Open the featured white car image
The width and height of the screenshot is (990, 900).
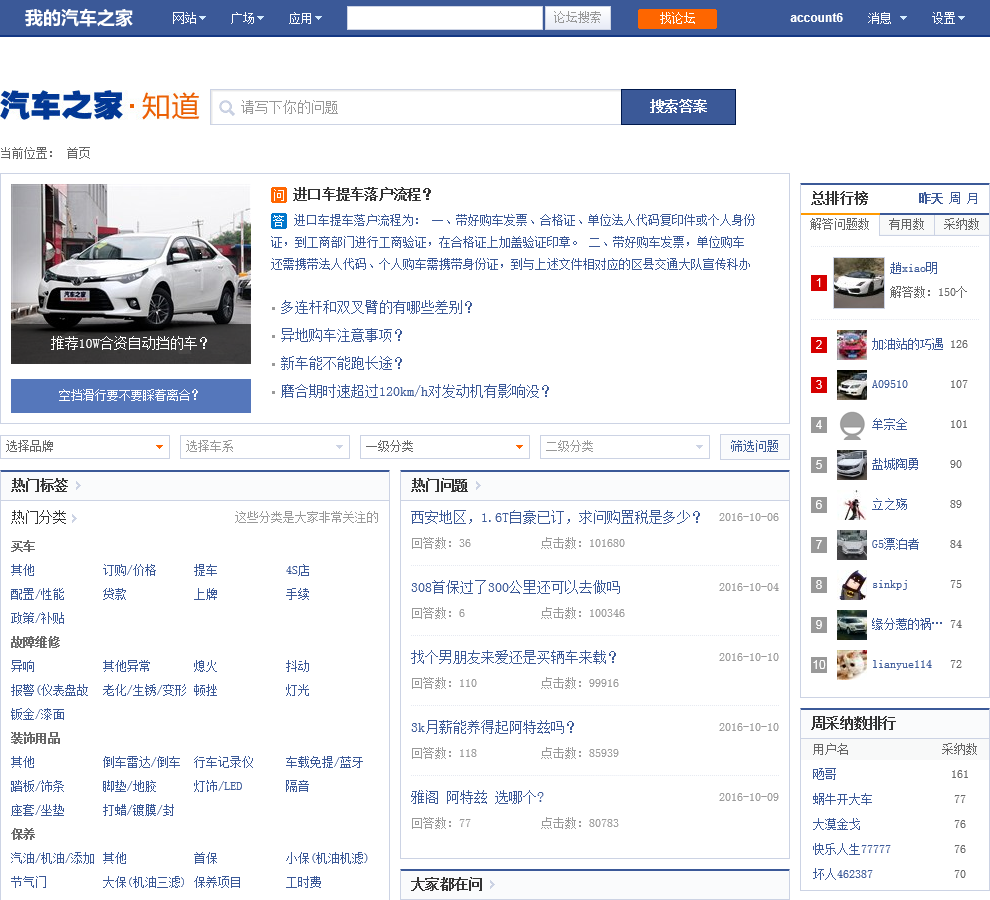pyautogui.click(x=131, y=273)
